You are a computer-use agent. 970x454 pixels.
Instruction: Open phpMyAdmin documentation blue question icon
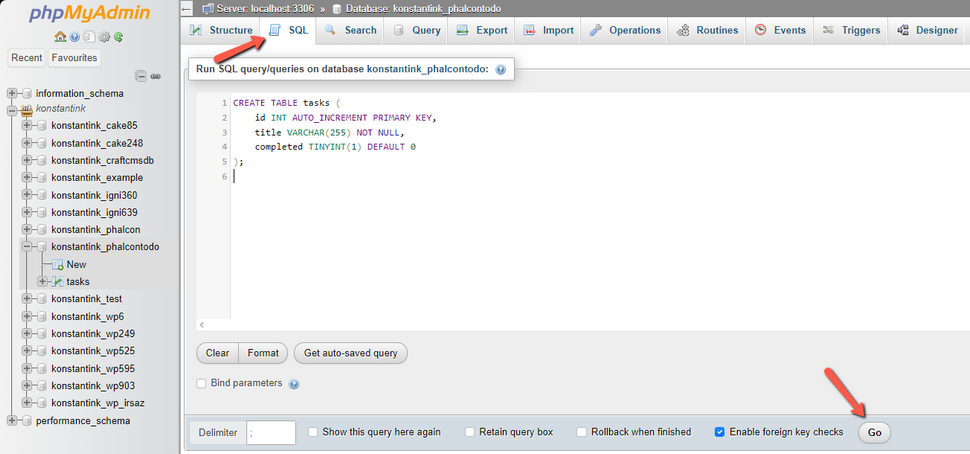pos(75,37)
